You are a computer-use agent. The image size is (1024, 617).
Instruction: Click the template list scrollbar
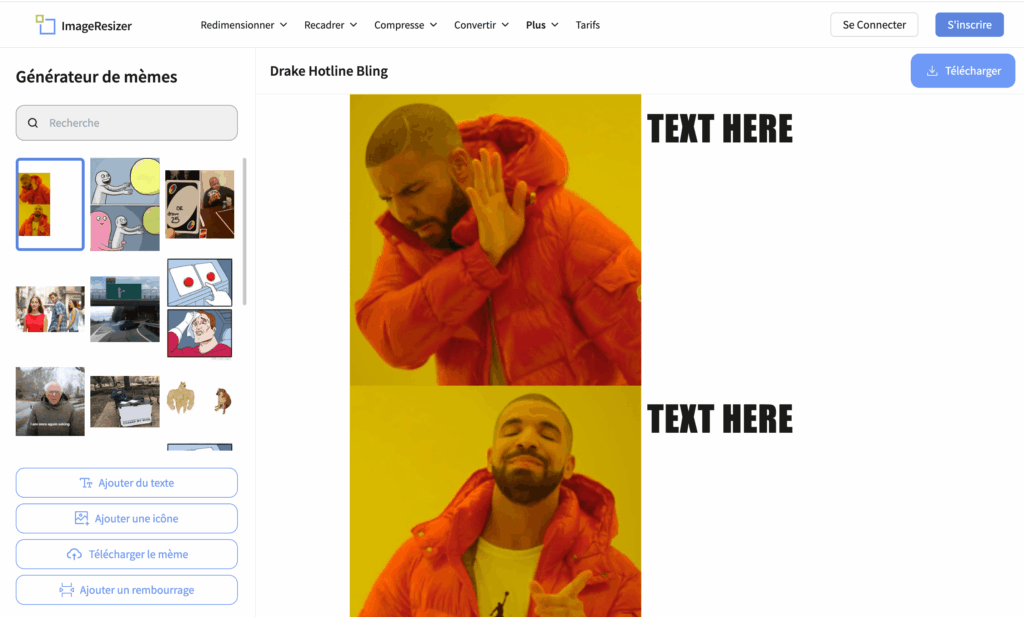pos(244,231)
